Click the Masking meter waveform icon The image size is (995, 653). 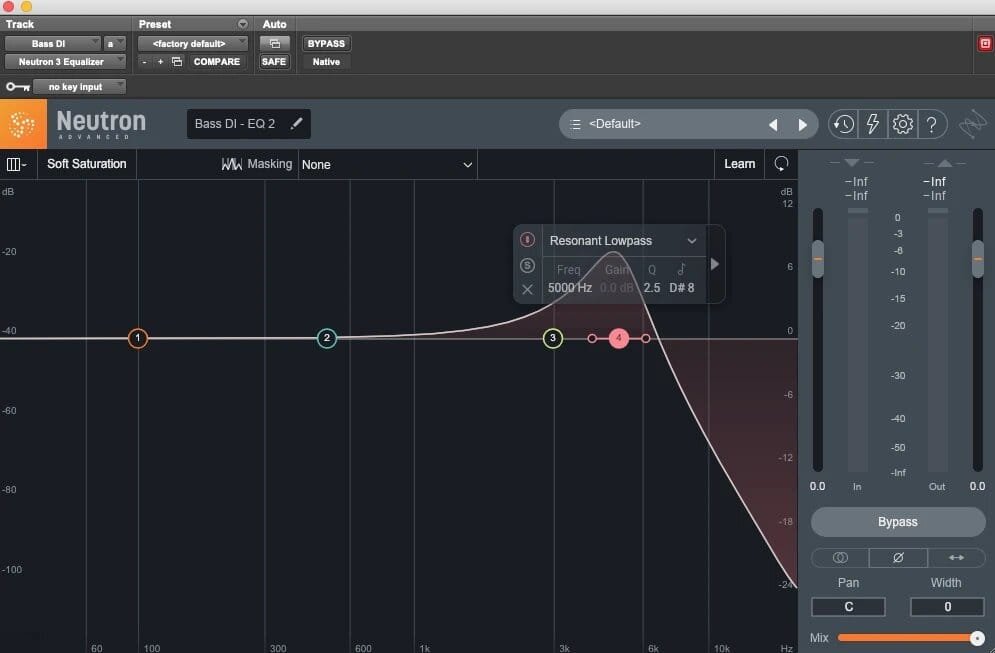pyautogui.click(x=232, y=164)
